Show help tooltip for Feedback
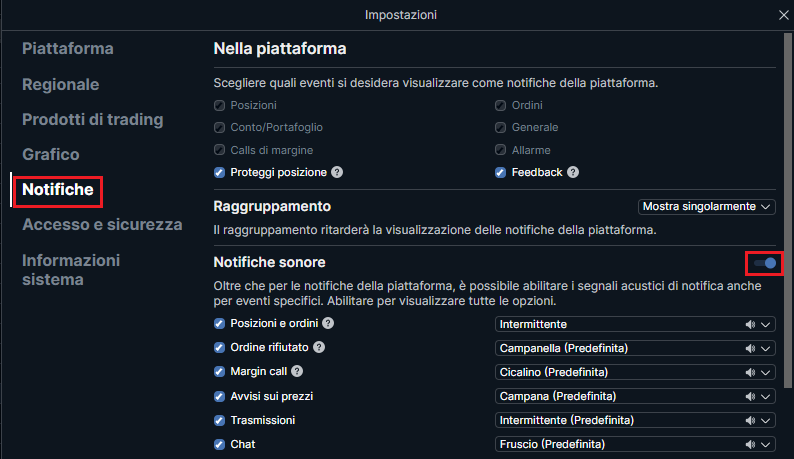Screen dimensions: 794x459 point(573,172)
